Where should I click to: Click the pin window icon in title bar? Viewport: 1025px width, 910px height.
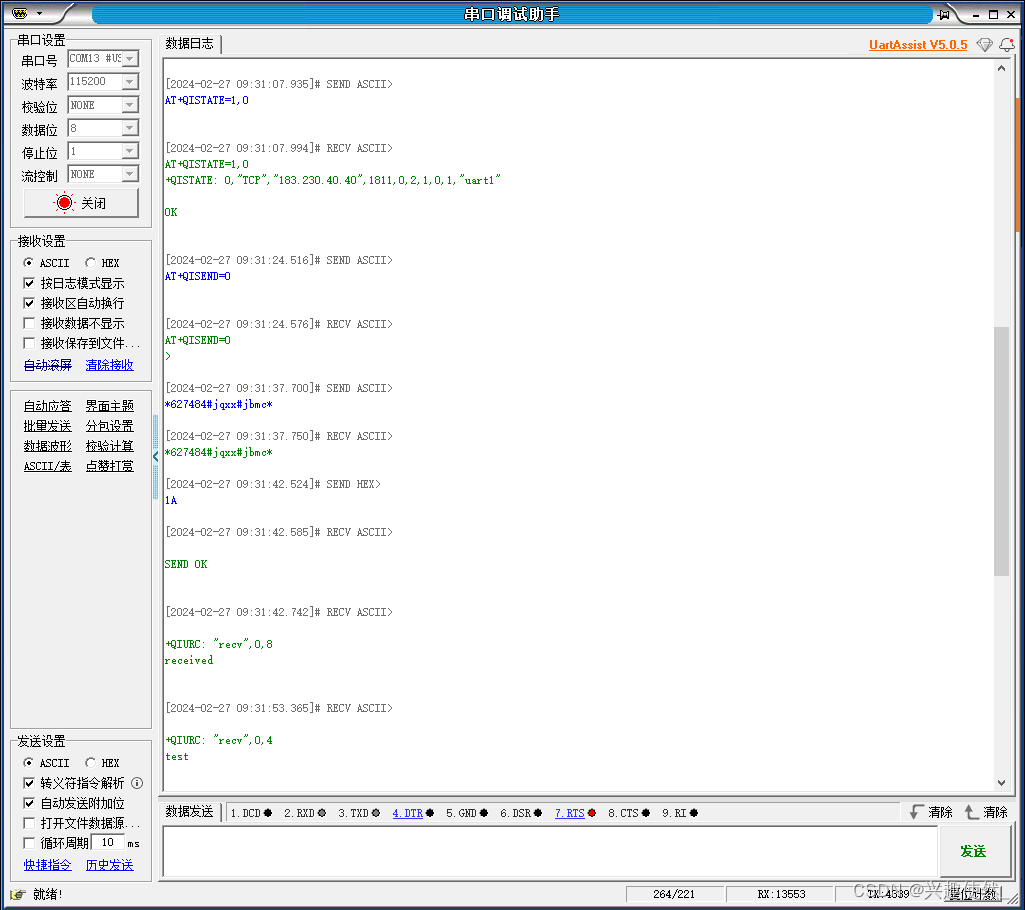[943, 14]
